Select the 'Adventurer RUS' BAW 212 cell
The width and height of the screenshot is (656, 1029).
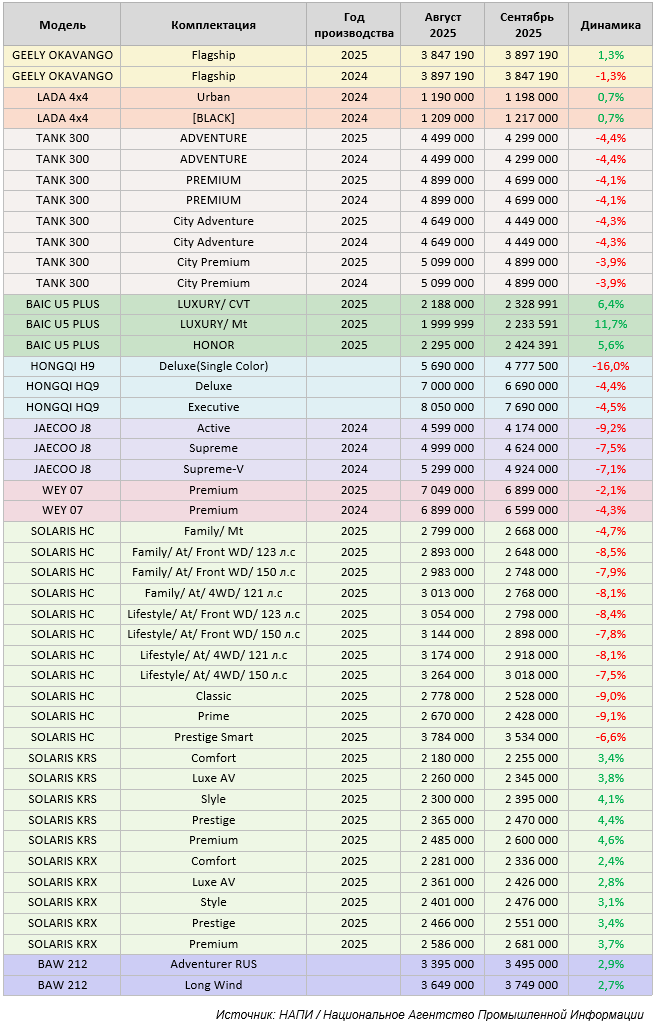pyautogui.click(x=213, y=964)
